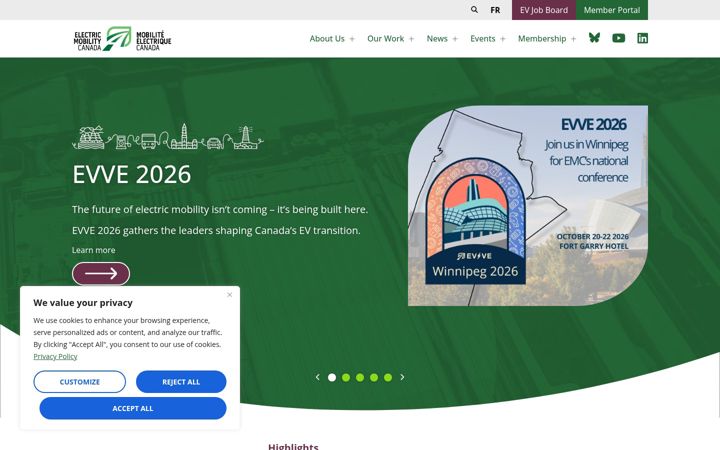Viewport: 720px width, 450px height.
Task: Select the fifth carousel dot
Action: (x=388, y=377)
